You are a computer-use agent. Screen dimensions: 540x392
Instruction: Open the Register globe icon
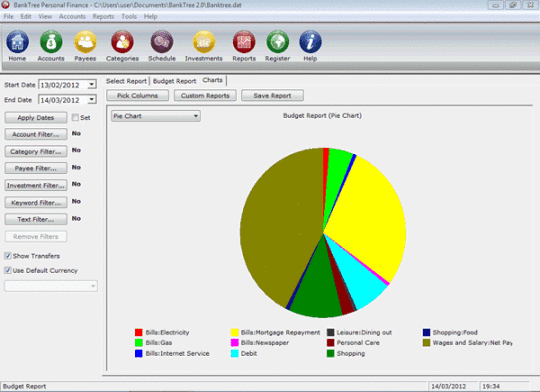(278, 41)
